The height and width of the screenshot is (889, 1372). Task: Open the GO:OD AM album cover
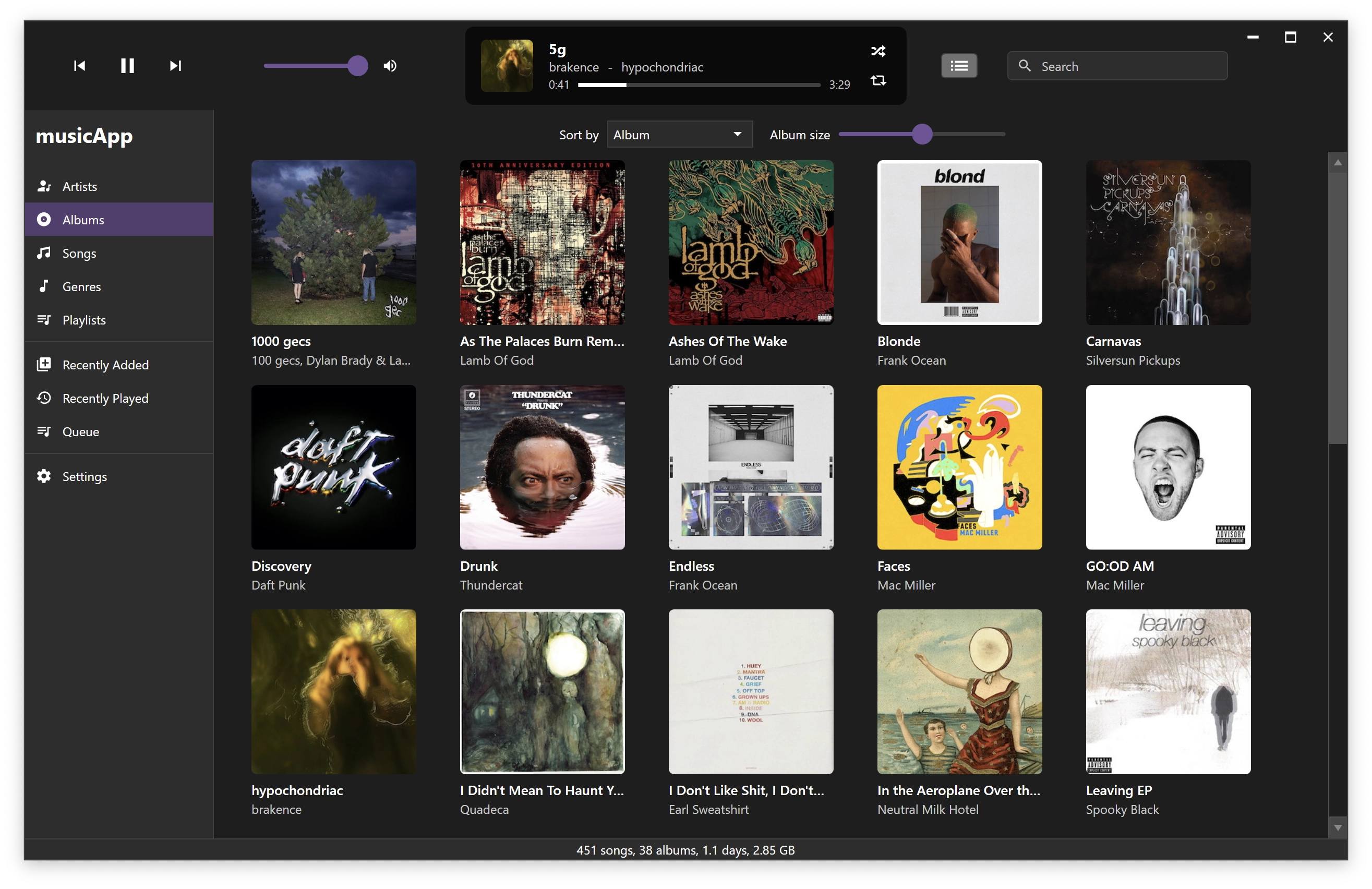coord(1169,467)
